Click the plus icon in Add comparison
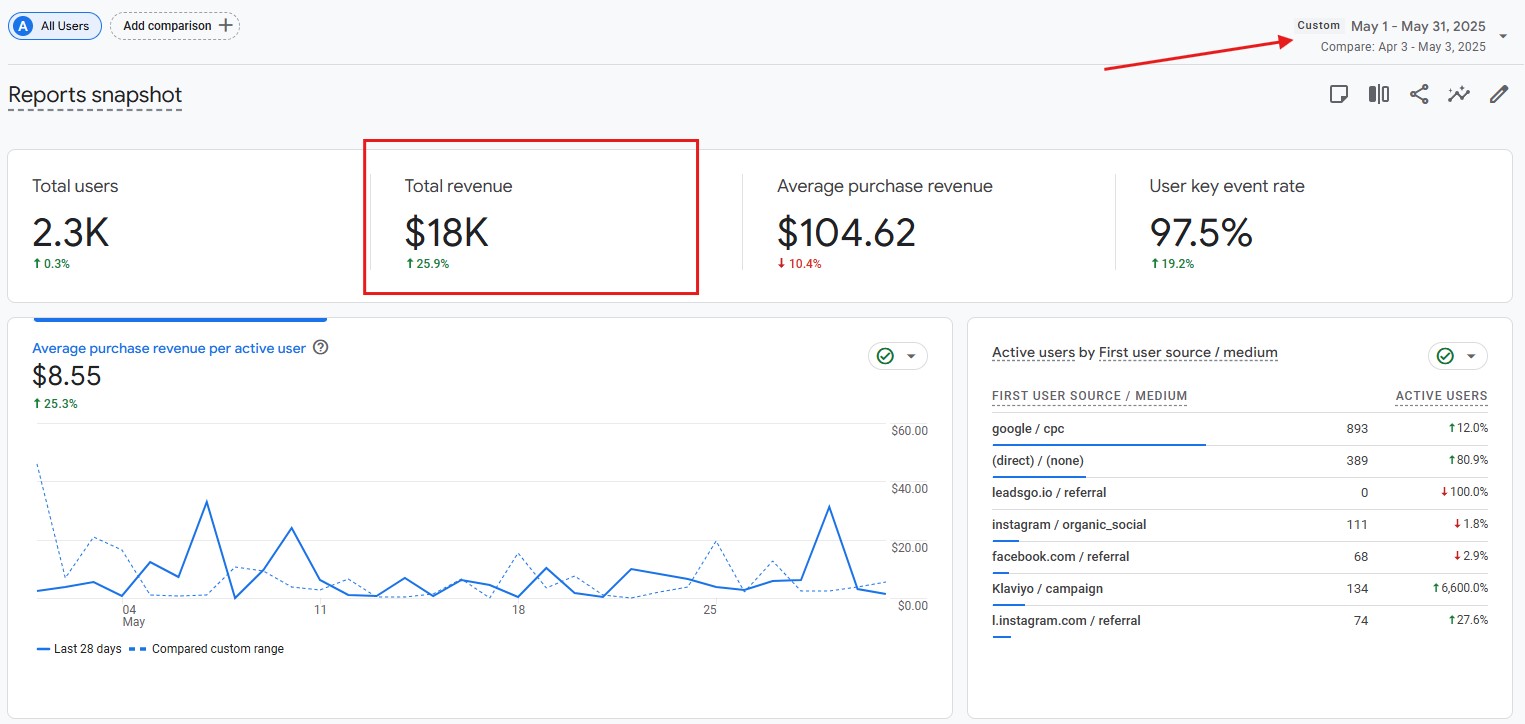The width and height of the screenshot is (1525, 724). 225,25
